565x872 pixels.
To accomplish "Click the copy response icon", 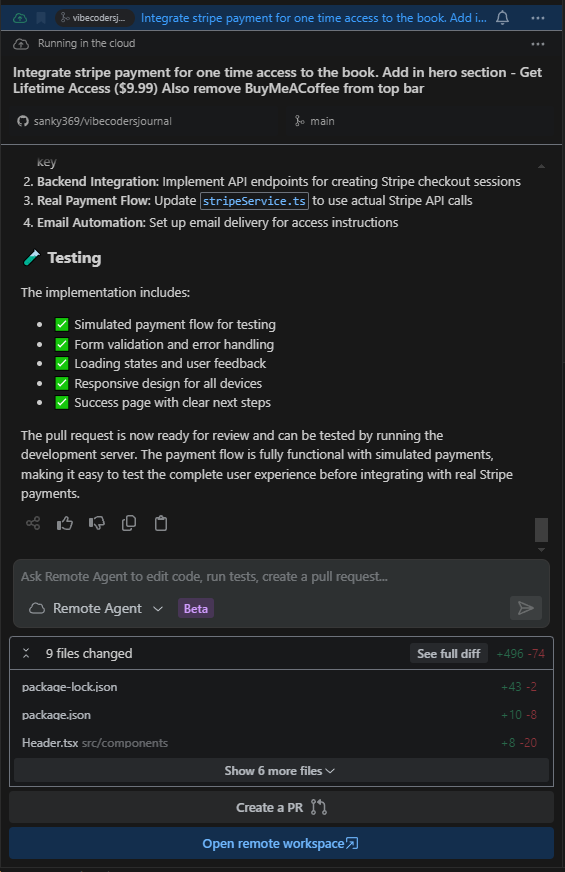I will 129,523.
